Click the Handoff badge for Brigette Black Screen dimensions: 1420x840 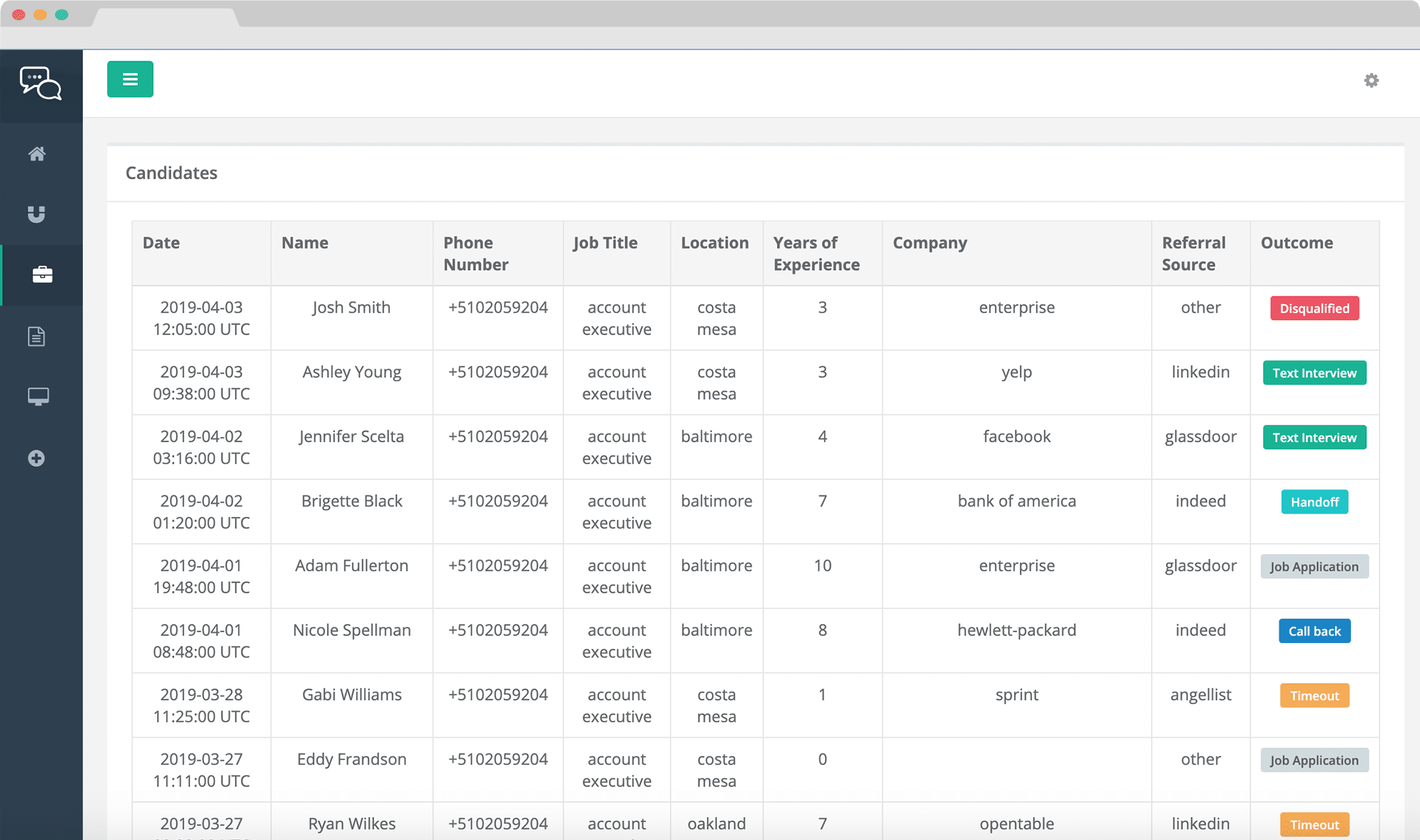point(1314,502)
